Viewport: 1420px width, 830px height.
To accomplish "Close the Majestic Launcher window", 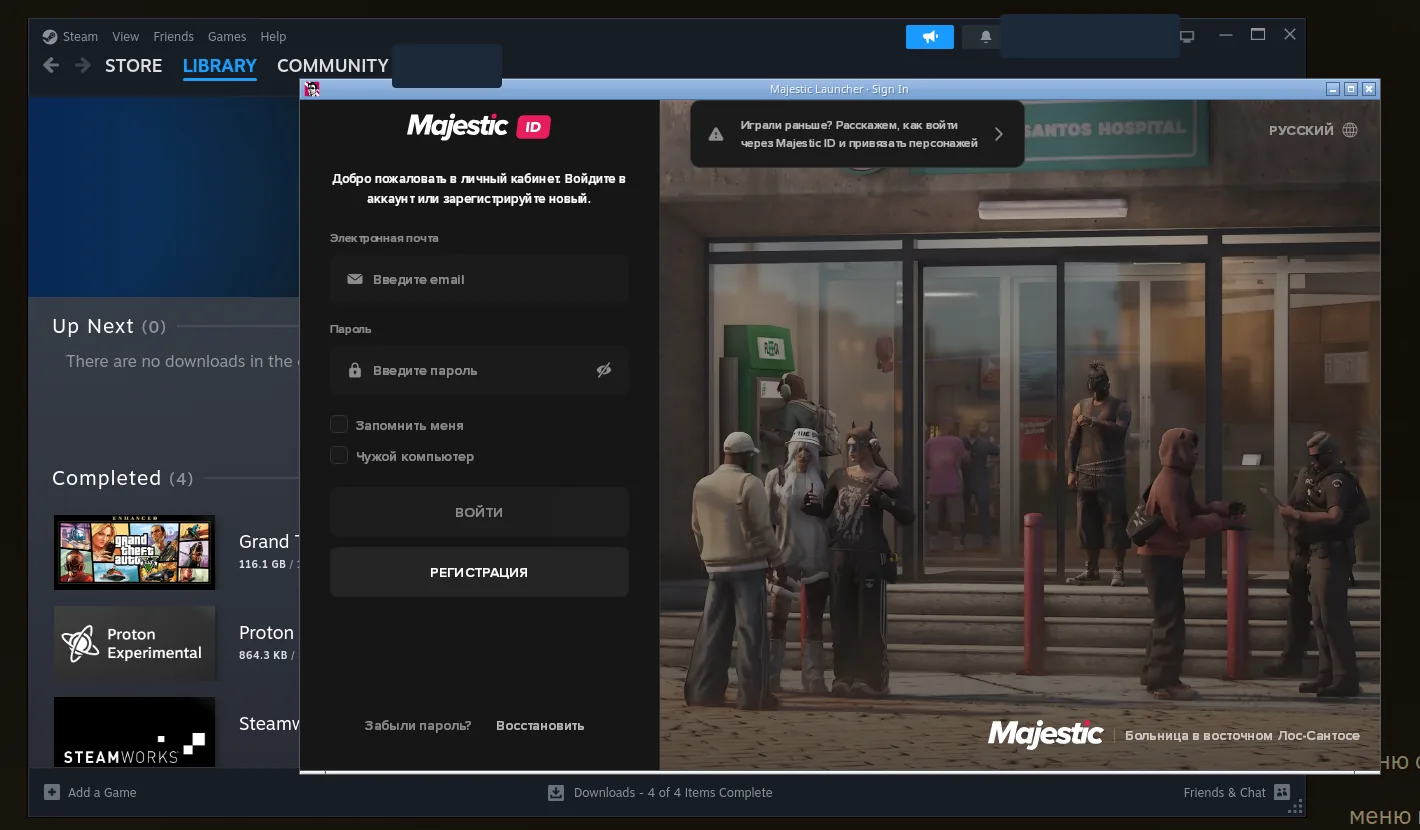I will [x=1369, y=89].
